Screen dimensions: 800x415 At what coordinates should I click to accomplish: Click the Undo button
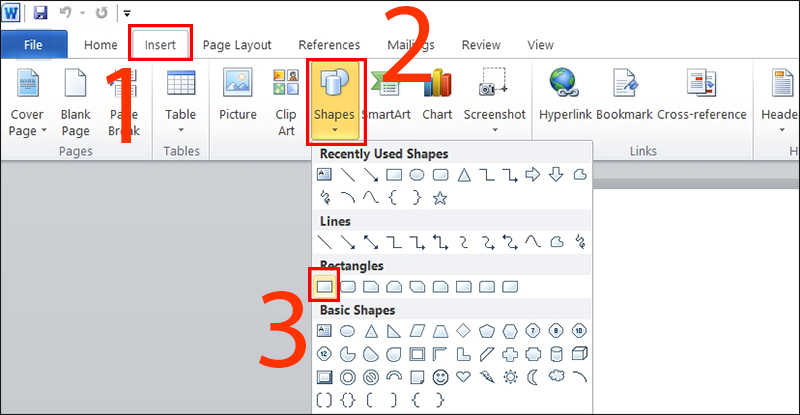pyautogui.click(x=65, y=12)
